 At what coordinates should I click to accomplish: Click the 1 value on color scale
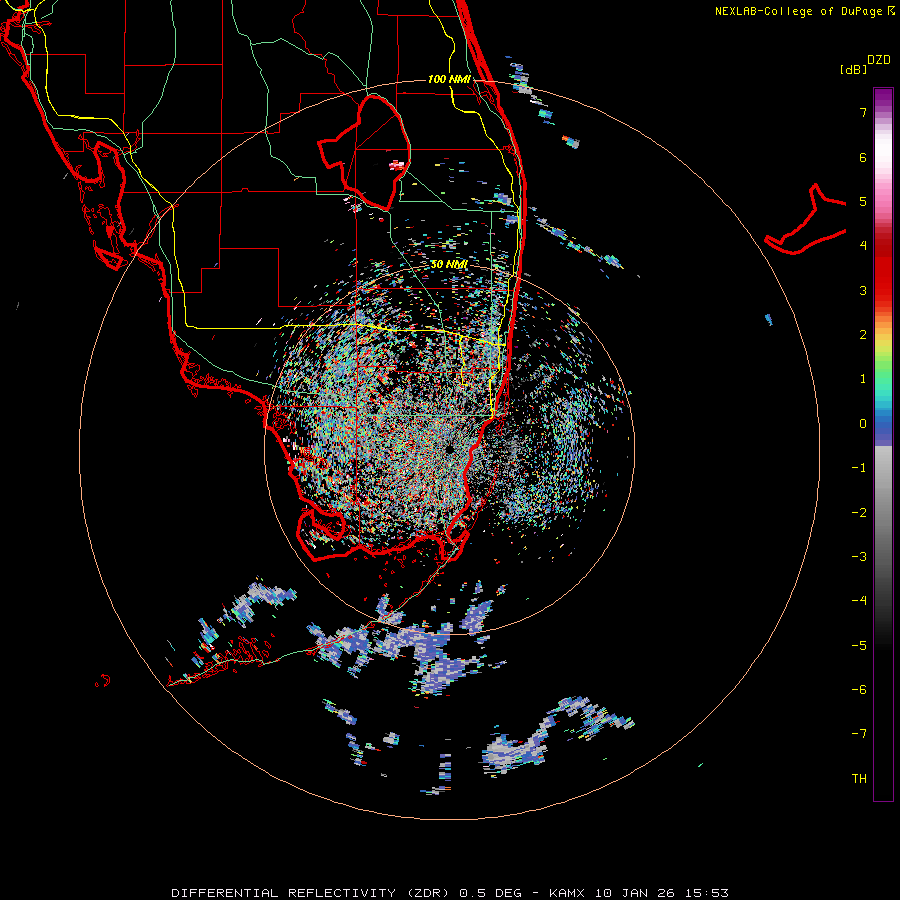click(x=863, y=379)
